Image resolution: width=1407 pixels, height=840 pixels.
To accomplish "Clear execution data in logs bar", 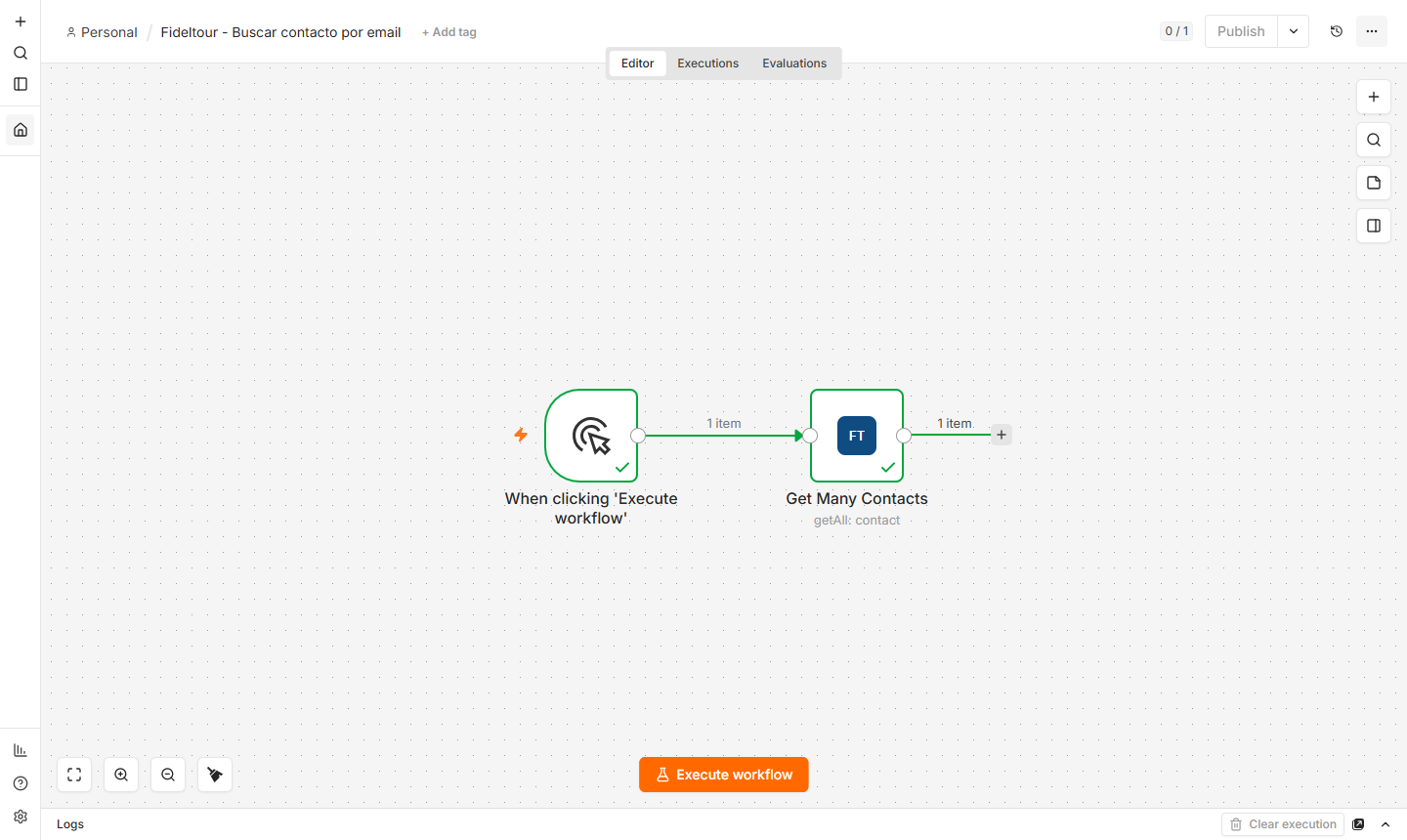I will coord(1283,824).
